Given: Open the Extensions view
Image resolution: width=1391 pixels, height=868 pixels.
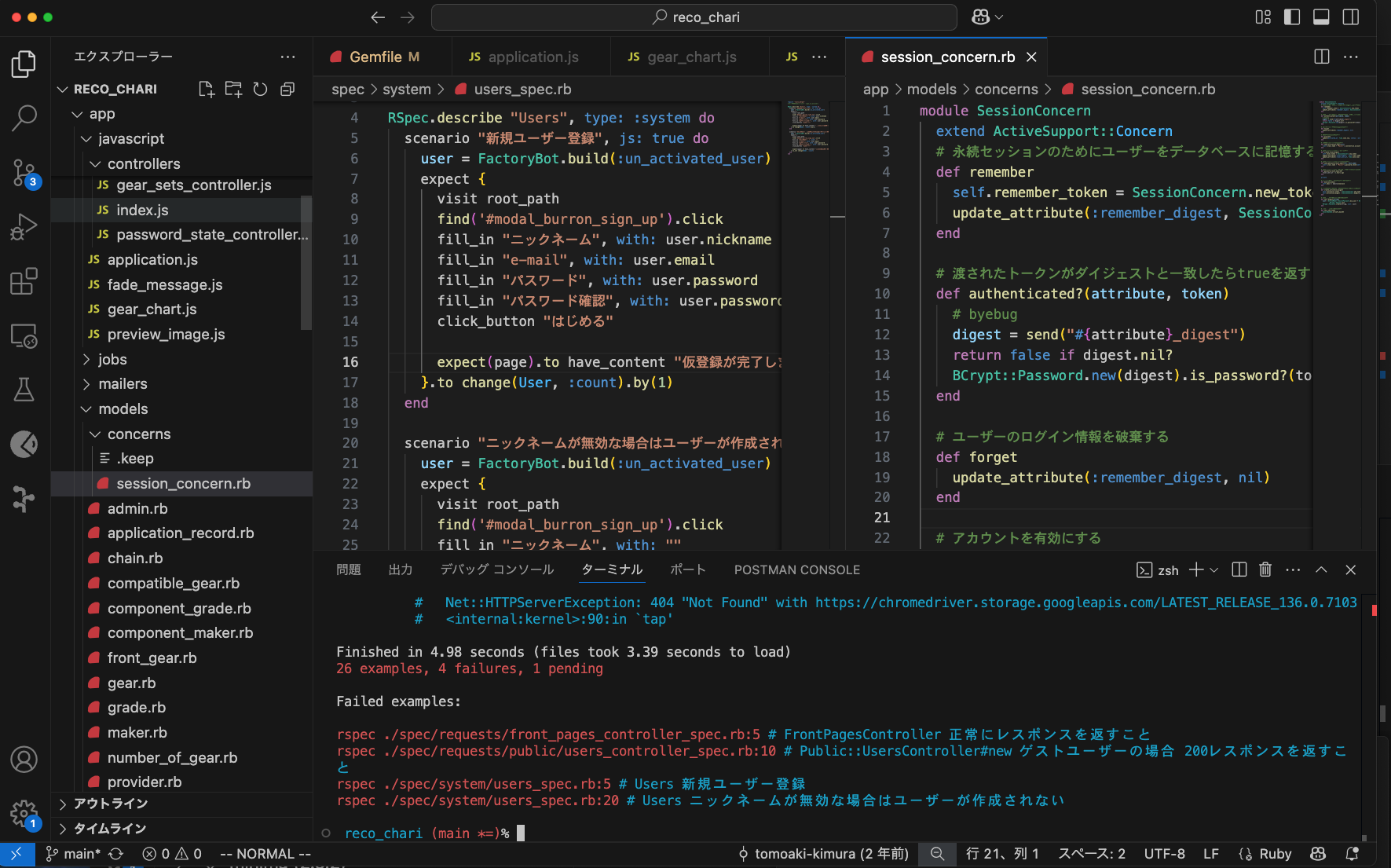Looking at the screenshot, I should point(24,281).
